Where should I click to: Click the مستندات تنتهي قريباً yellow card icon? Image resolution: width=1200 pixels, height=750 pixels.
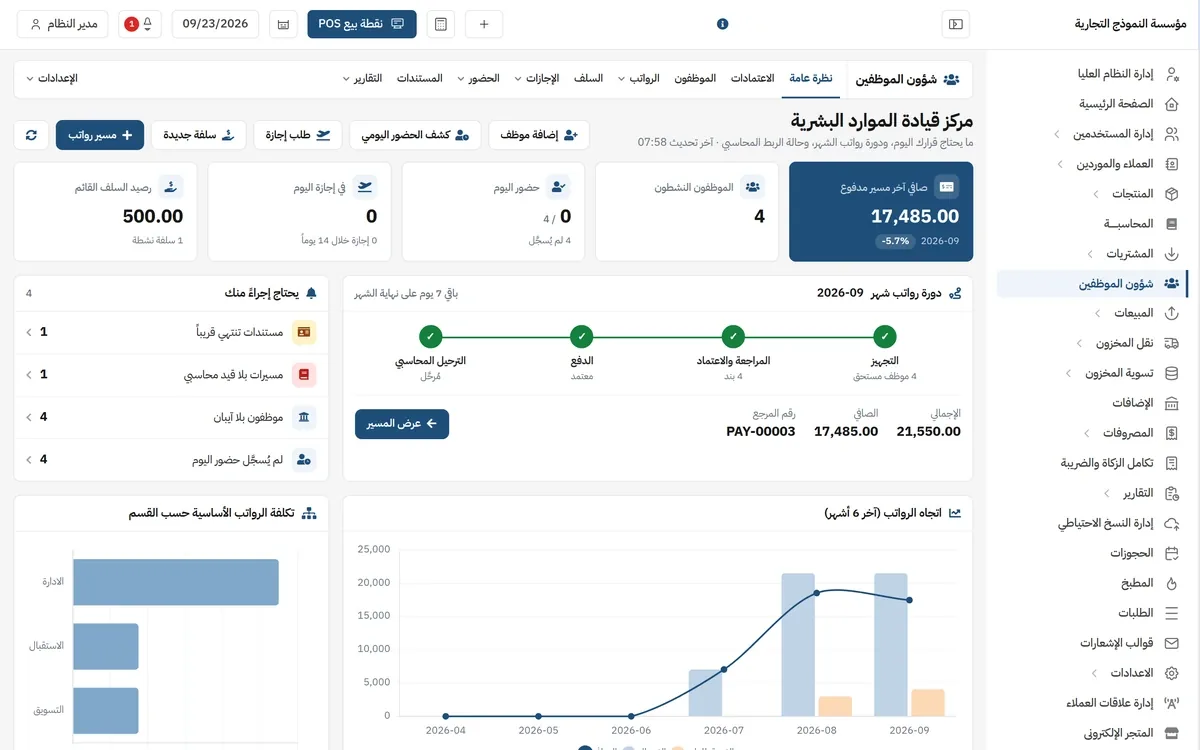(304, 332)
